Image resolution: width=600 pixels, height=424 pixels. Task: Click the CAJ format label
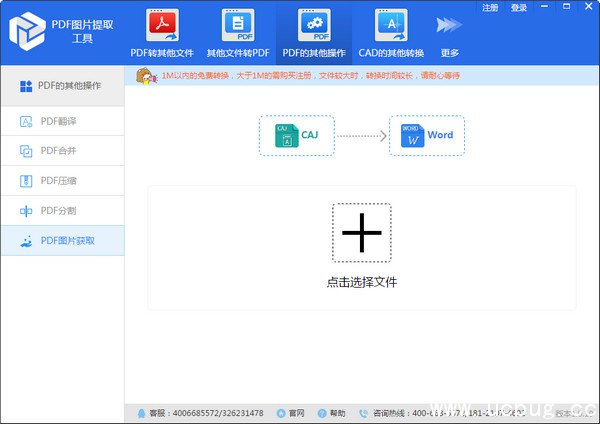(310, 135)
